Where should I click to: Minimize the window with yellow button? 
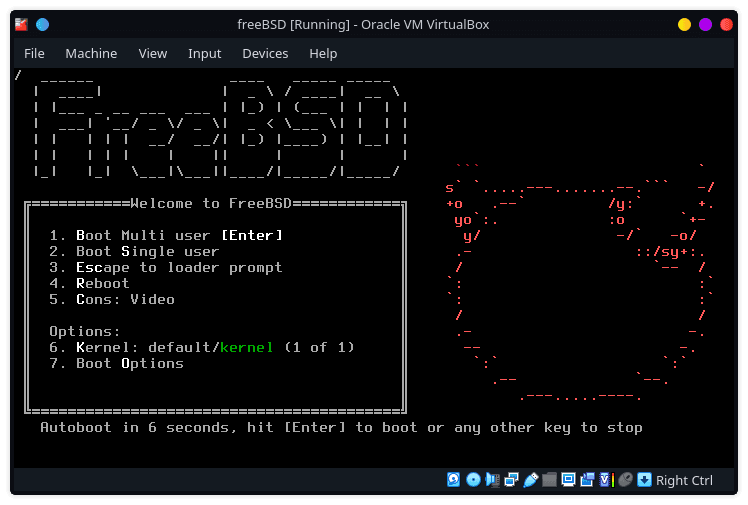coord(684,24)
